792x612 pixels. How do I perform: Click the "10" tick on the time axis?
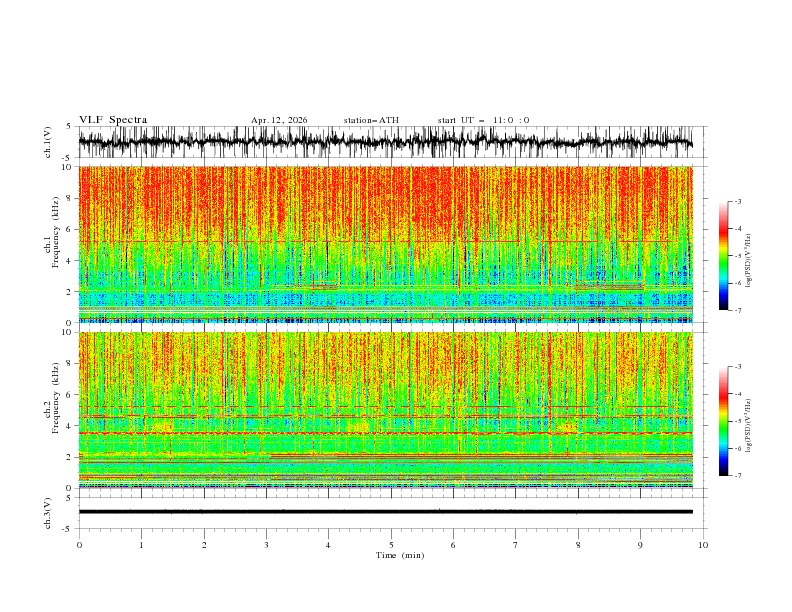[703, 545]
